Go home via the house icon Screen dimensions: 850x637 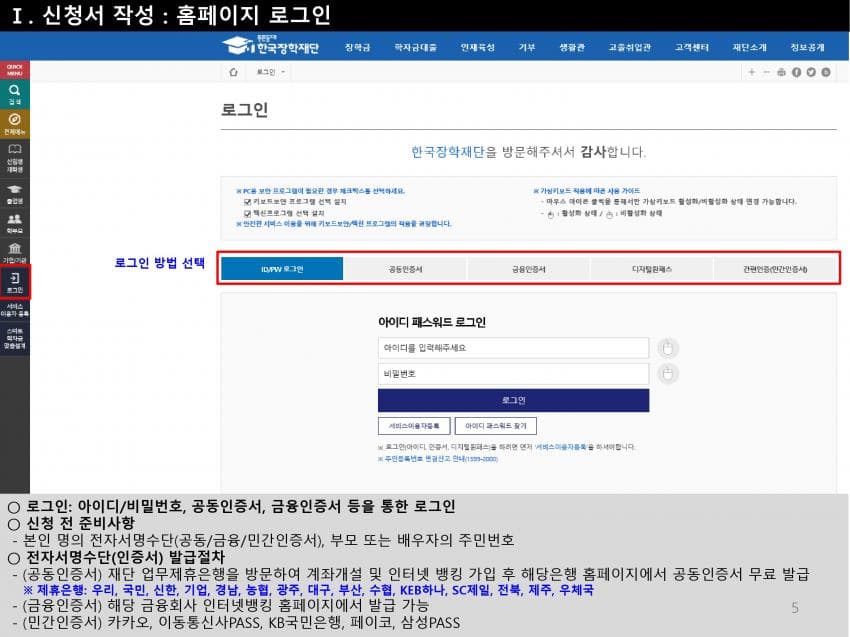234,72
